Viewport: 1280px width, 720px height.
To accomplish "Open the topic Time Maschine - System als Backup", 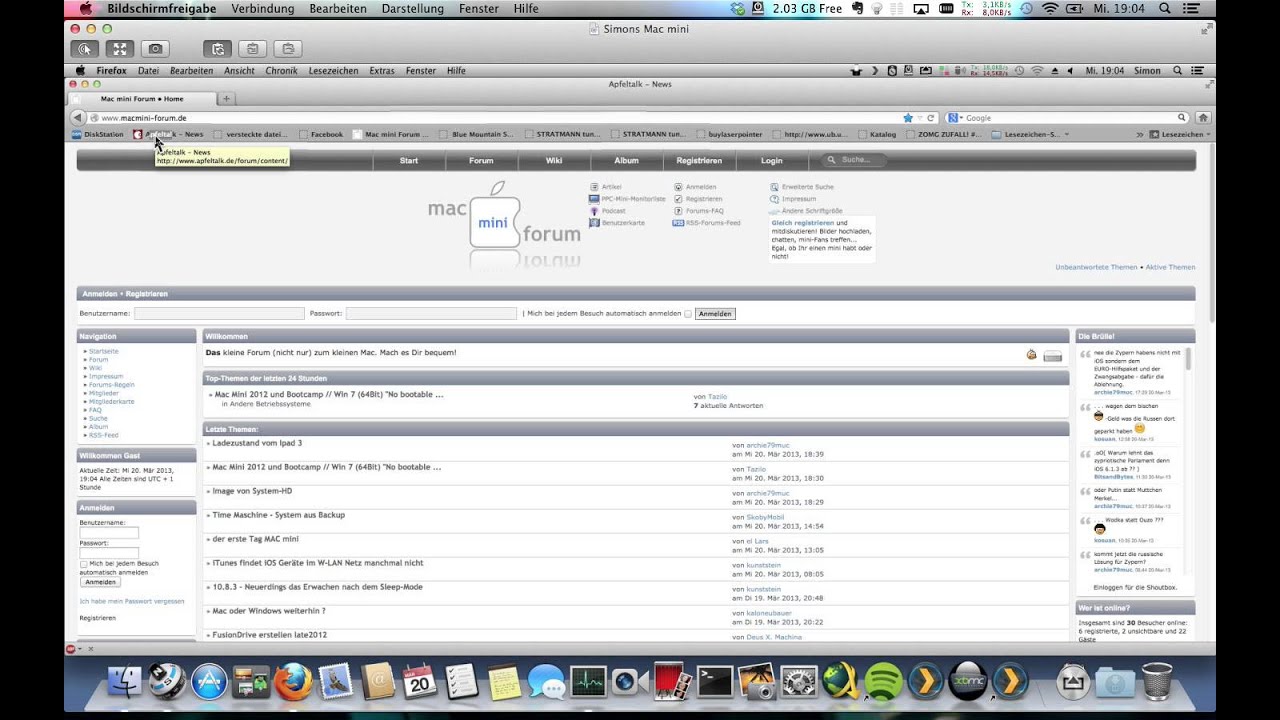I will 278,515.
